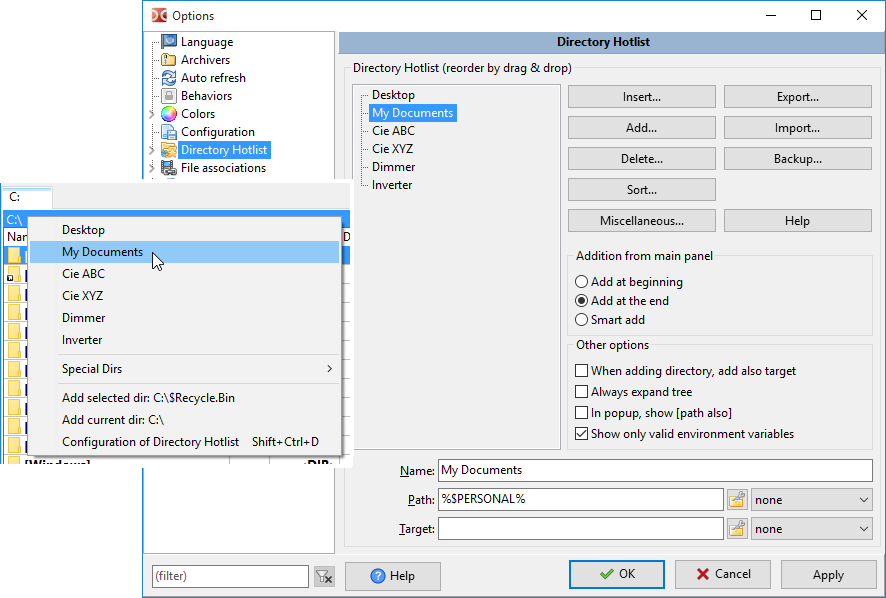Browse for Target using folder icon

coord(737,529)
